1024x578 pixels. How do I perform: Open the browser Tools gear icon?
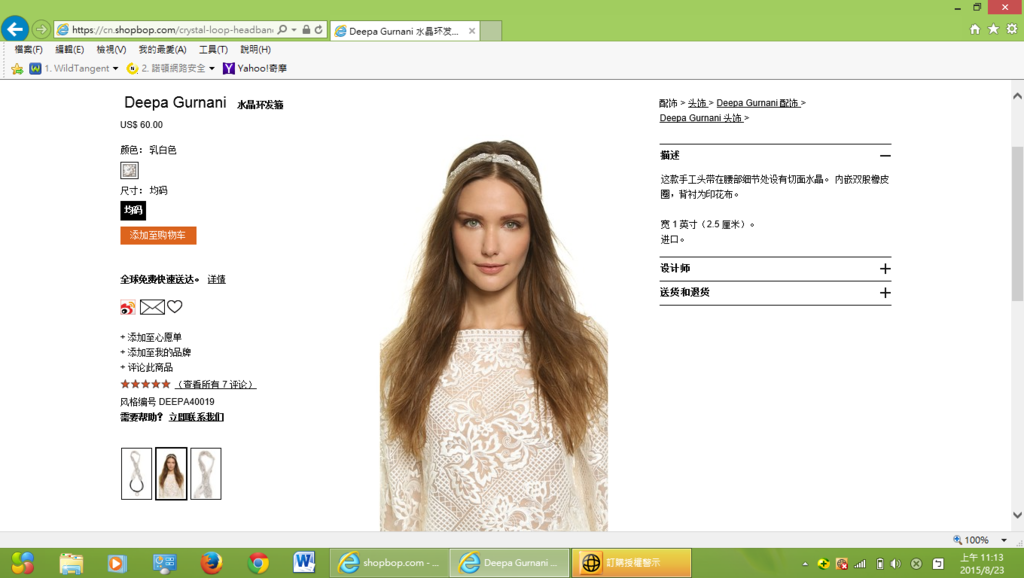coord(1012,29)
